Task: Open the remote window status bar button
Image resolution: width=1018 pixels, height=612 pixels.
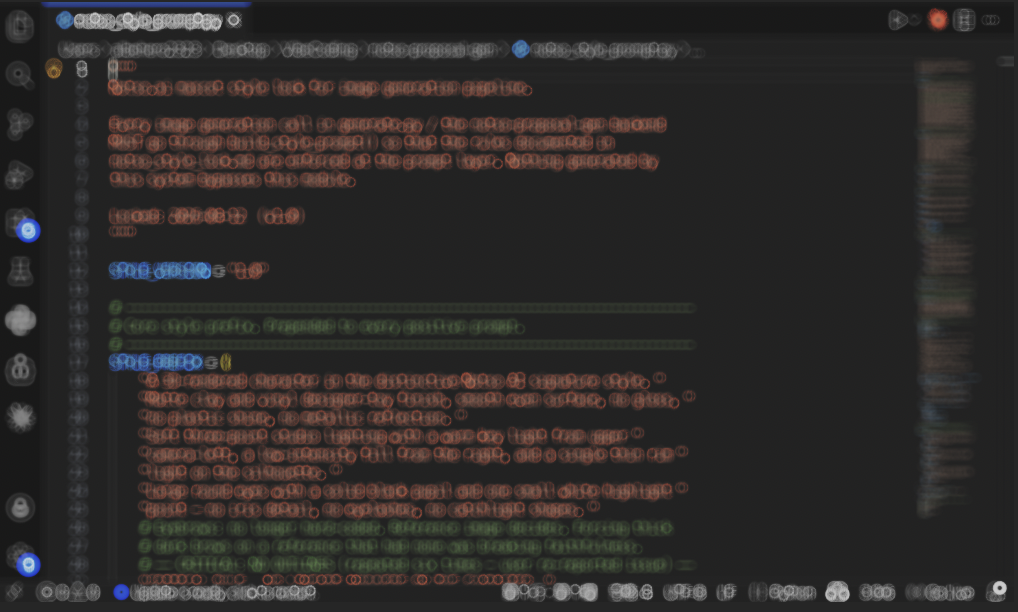Action: pos(14,592)
